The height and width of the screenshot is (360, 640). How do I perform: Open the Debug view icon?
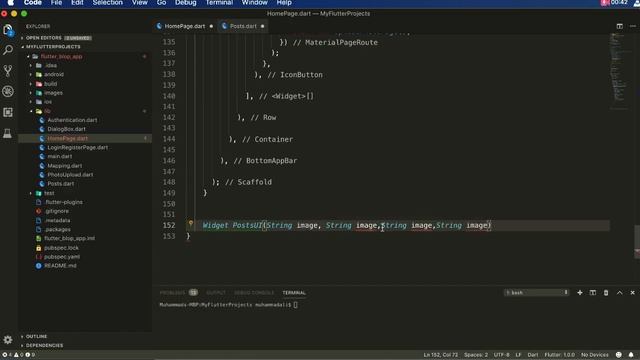[x=8, y=91]
